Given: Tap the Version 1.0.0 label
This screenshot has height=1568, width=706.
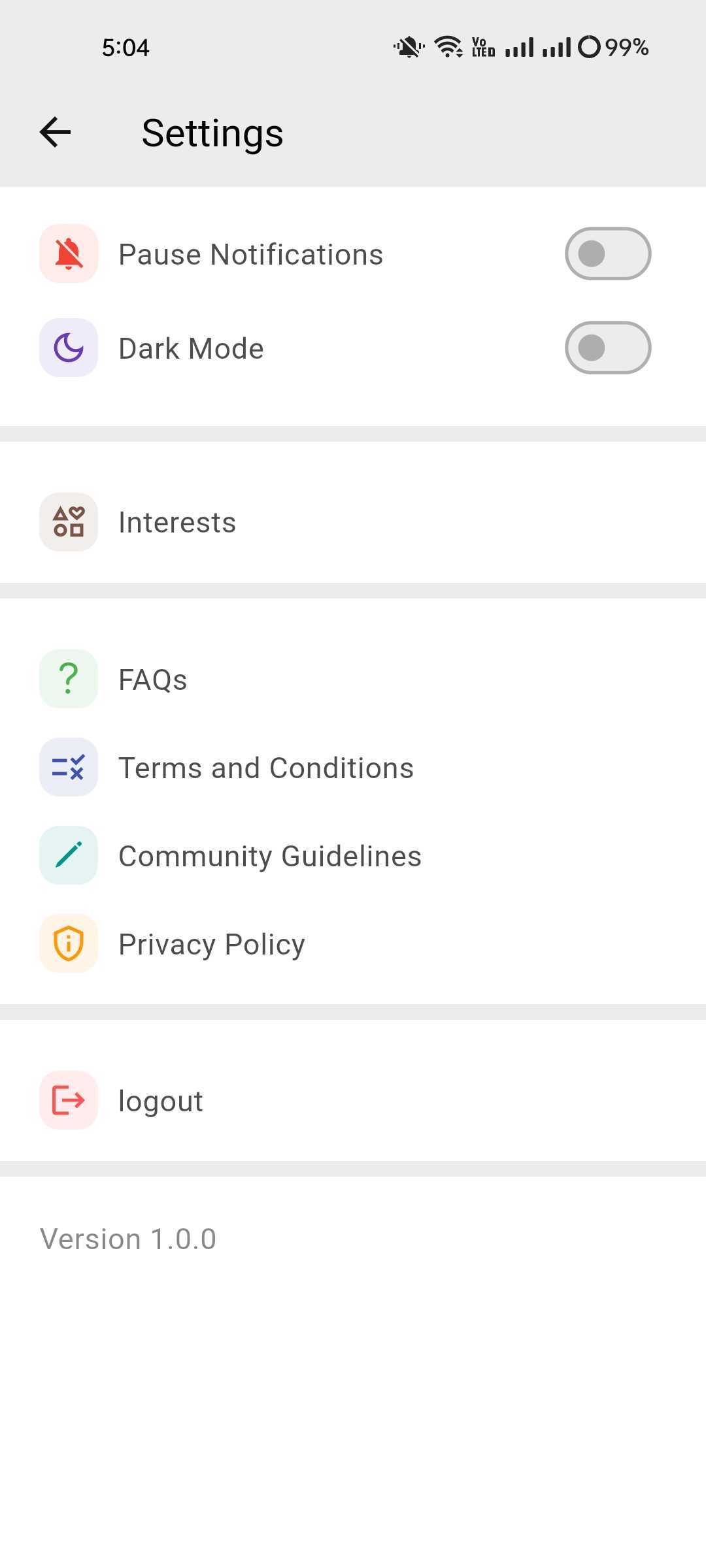Looking at the screenshot, I should tap(128, 1239).
